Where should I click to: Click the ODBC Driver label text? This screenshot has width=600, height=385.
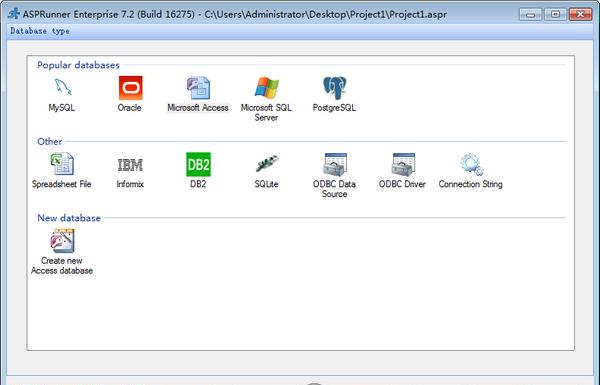pyautogui.click(x=402, y=184)
